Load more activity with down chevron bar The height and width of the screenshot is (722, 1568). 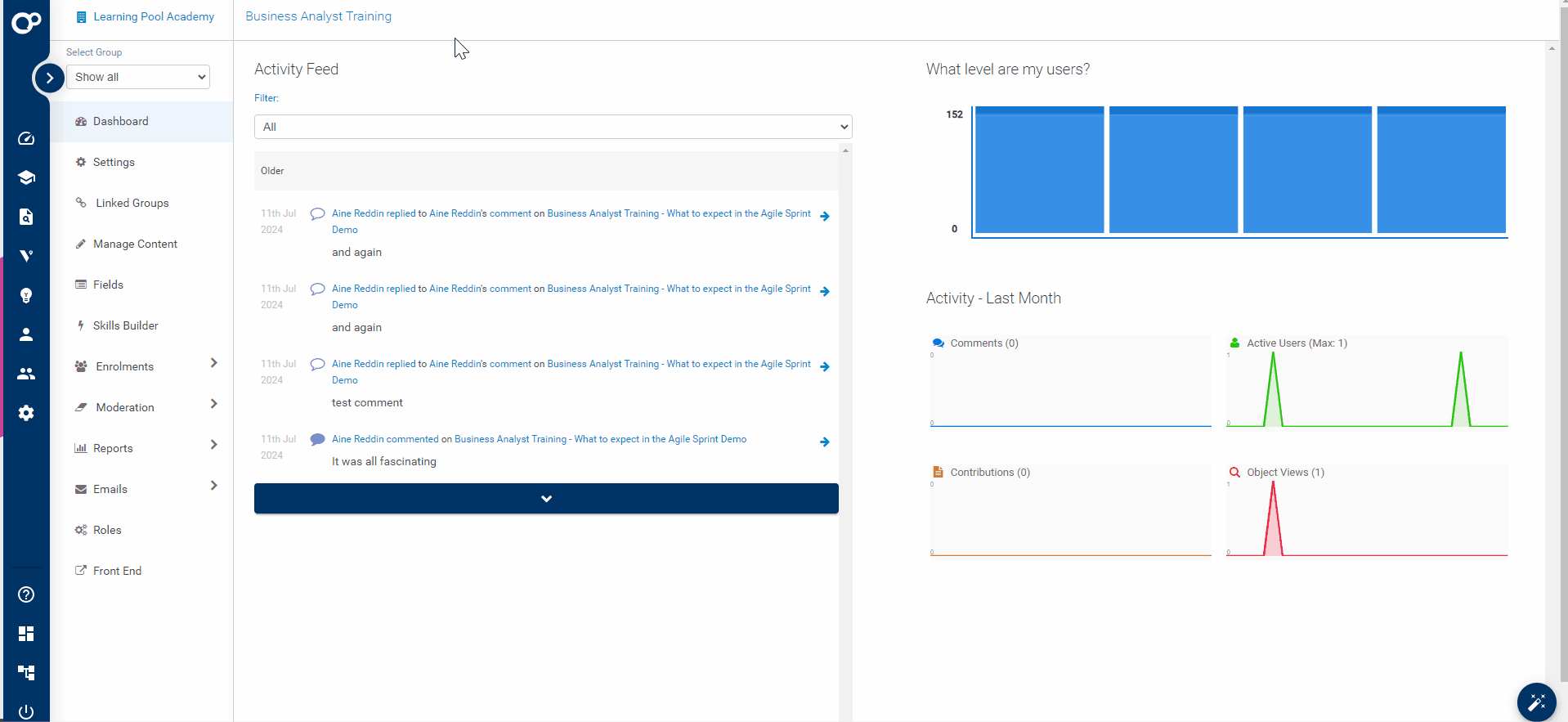pyautogui.click(x=546, y=499)
